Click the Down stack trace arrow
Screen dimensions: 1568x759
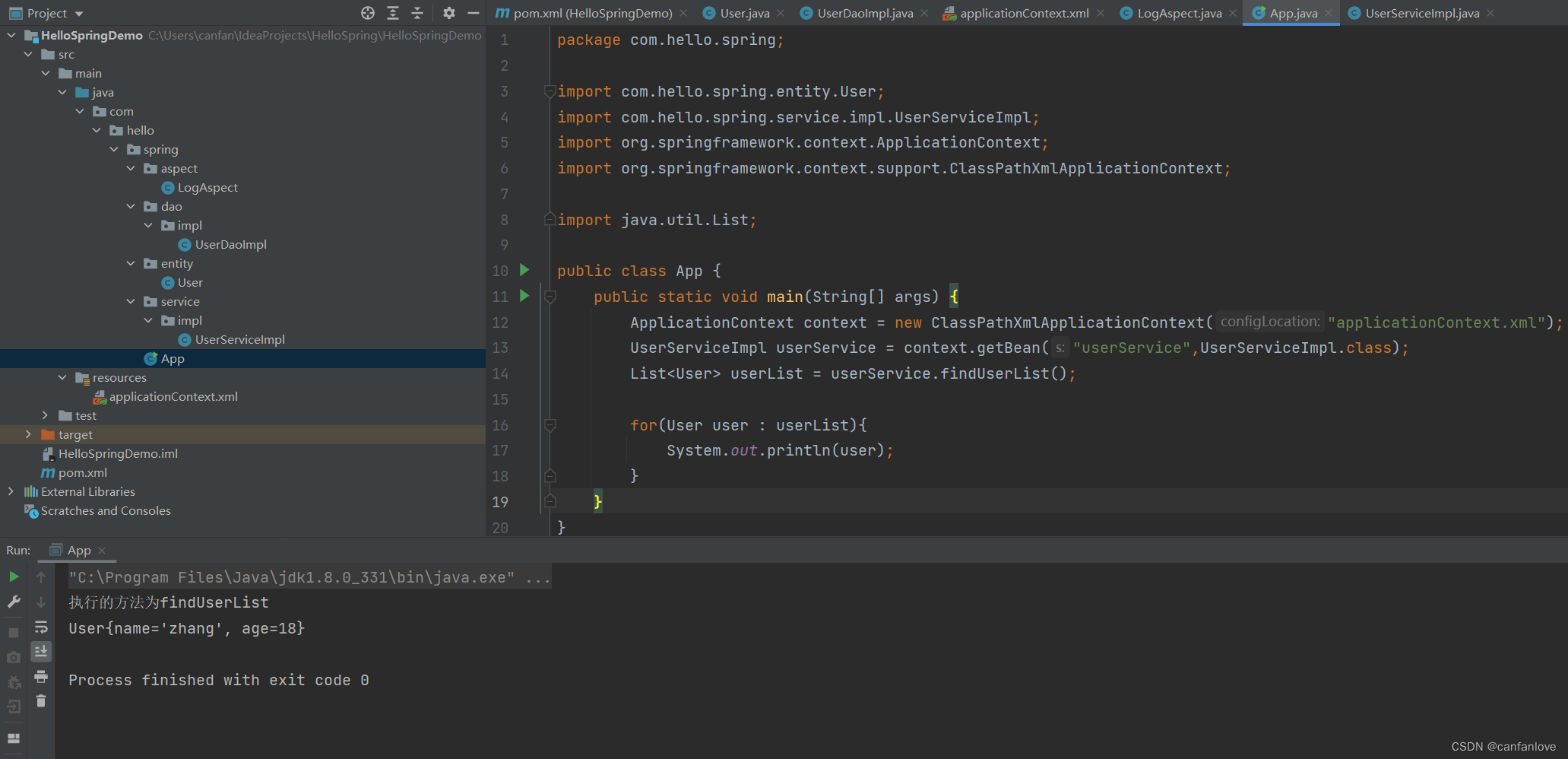[x=41, y=602]
